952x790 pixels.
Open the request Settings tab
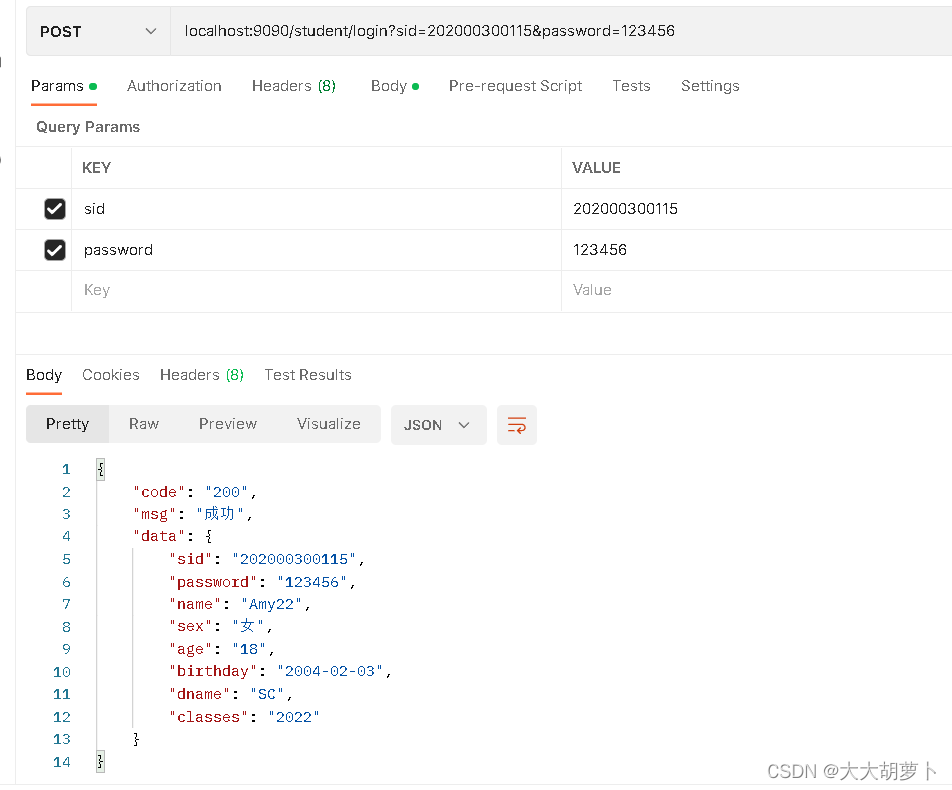click(710, 86)
